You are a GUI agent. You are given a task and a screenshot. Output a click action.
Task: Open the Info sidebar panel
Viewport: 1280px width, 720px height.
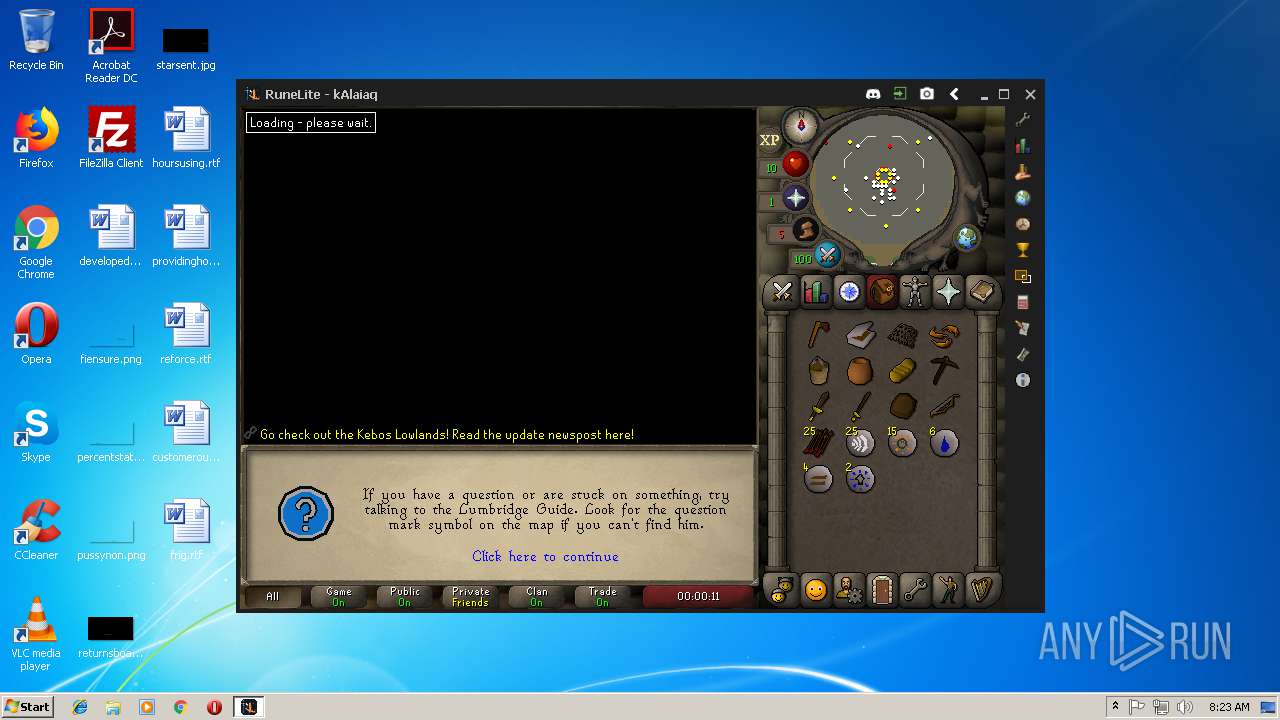tap(1022, 380)
